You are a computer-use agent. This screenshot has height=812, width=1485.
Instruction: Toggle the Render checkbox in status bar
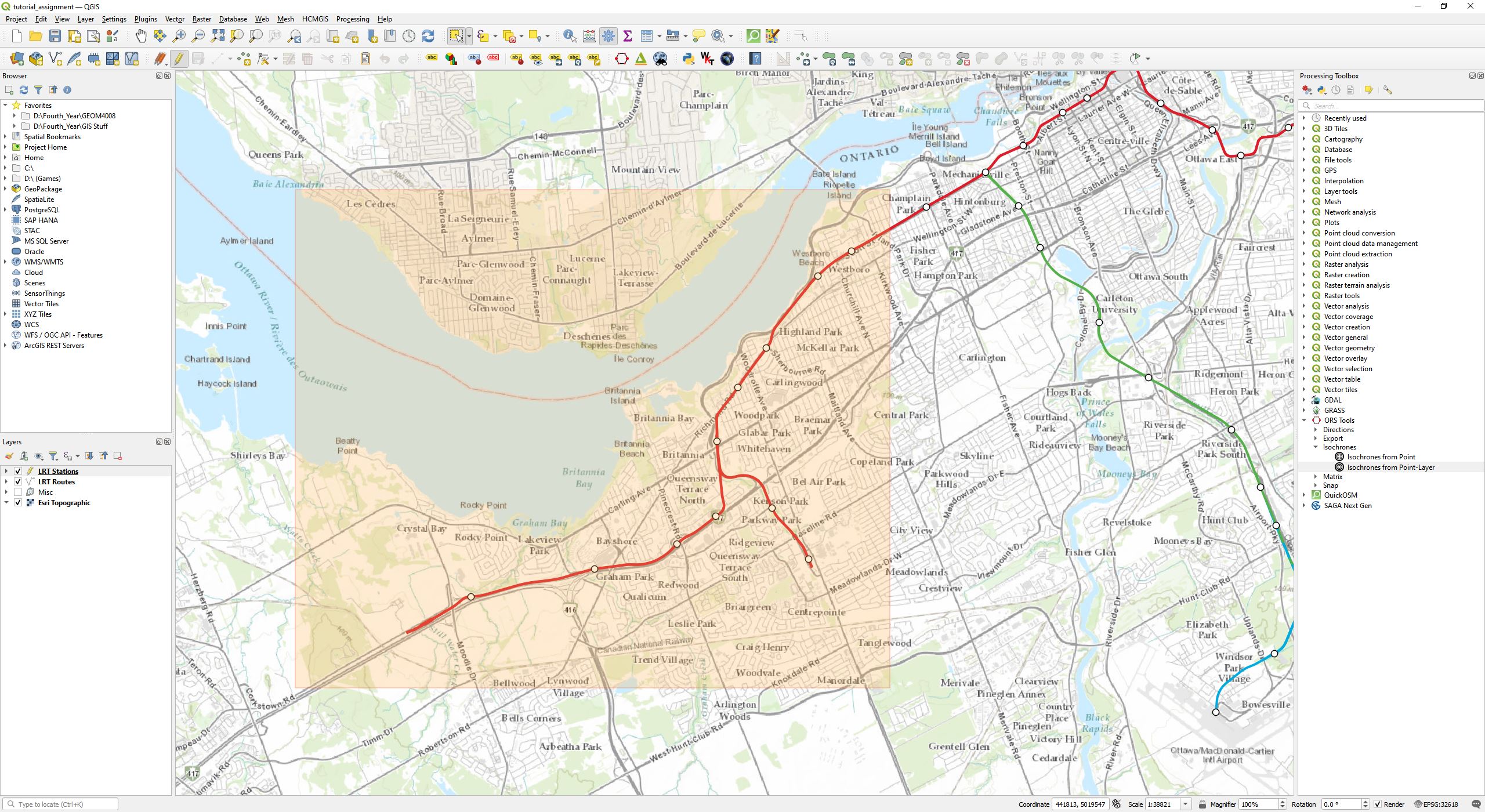(1378, 804)
